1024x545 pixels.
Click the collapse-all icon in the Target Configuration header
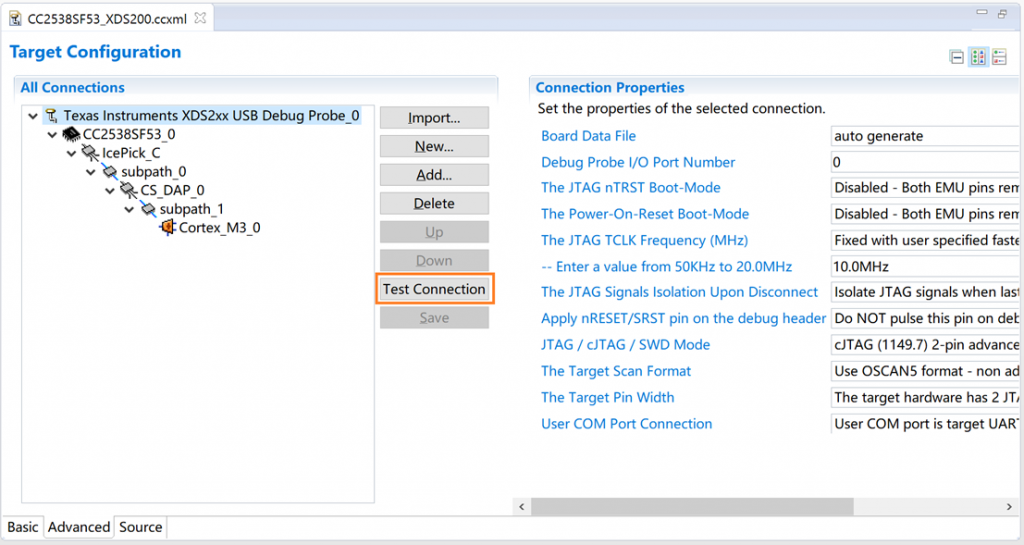(957, 57)
